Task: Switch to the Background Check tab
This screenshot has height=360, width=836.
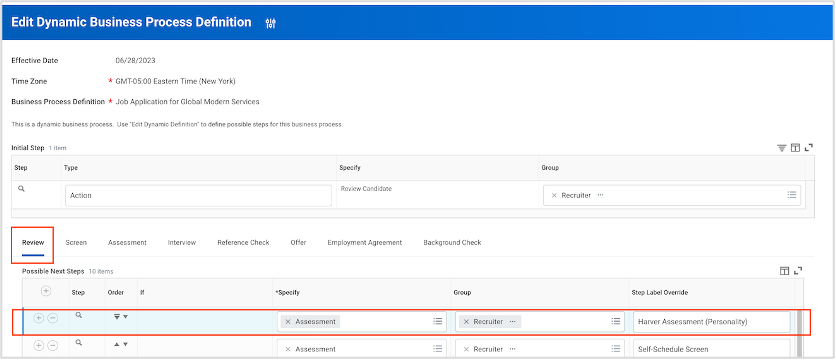Action: click(452, 243)
